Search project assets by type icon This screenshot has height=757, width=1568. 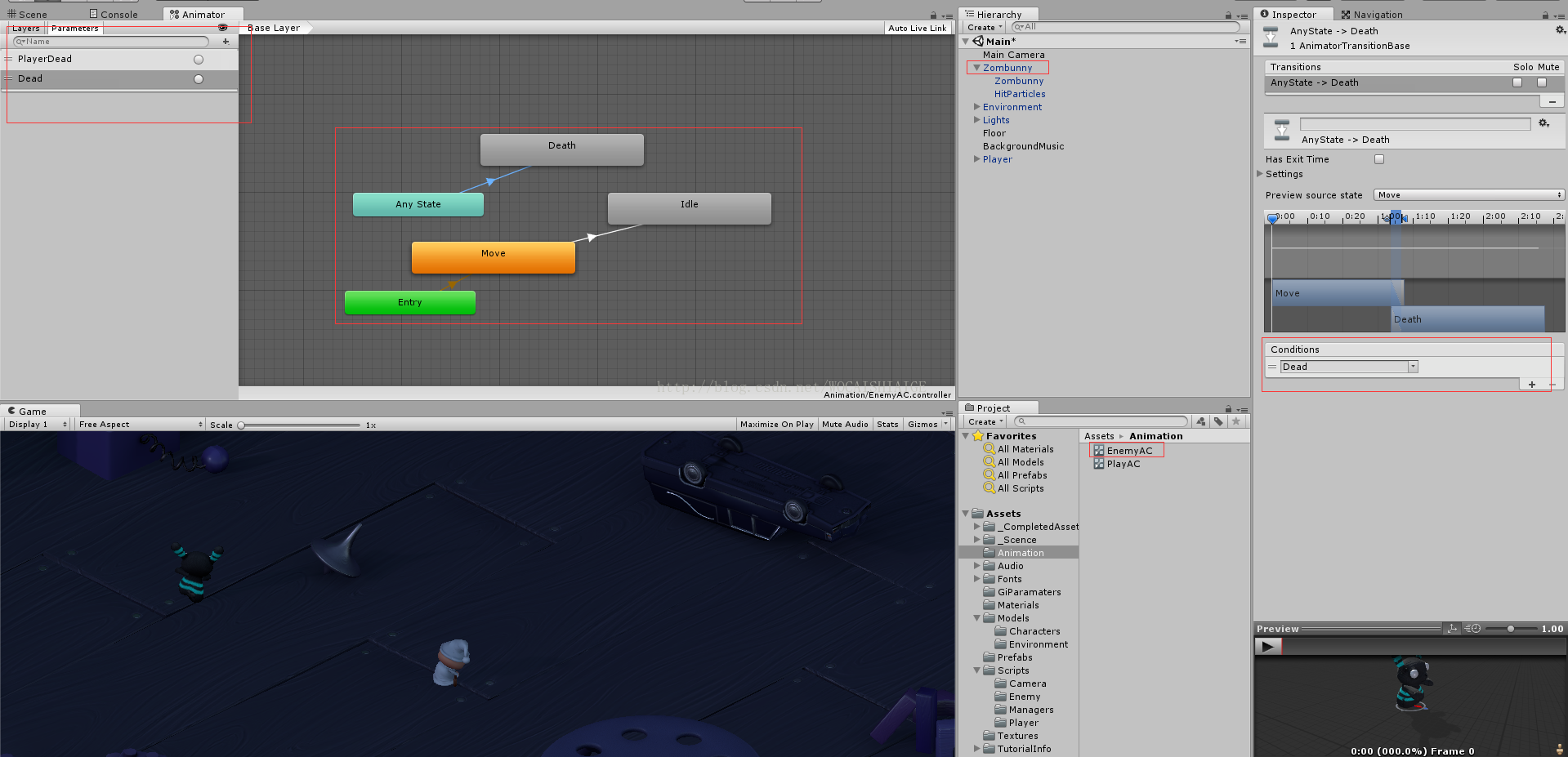pyautogui.click(x=1200, y=421)
